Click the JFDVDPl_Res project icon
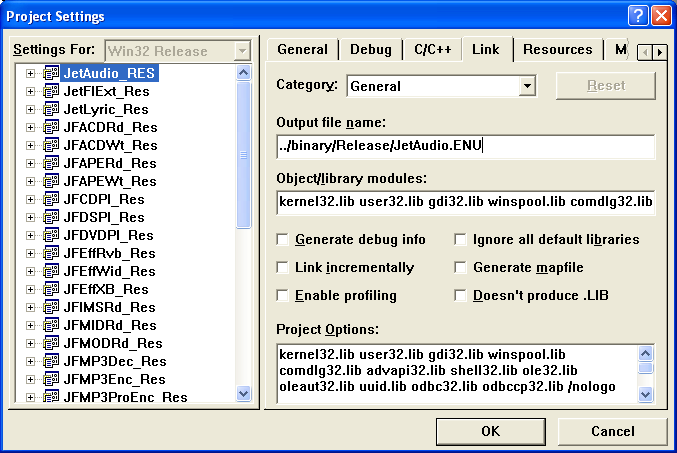The width and height of the screenshot is (677, 453). [51, 235]
